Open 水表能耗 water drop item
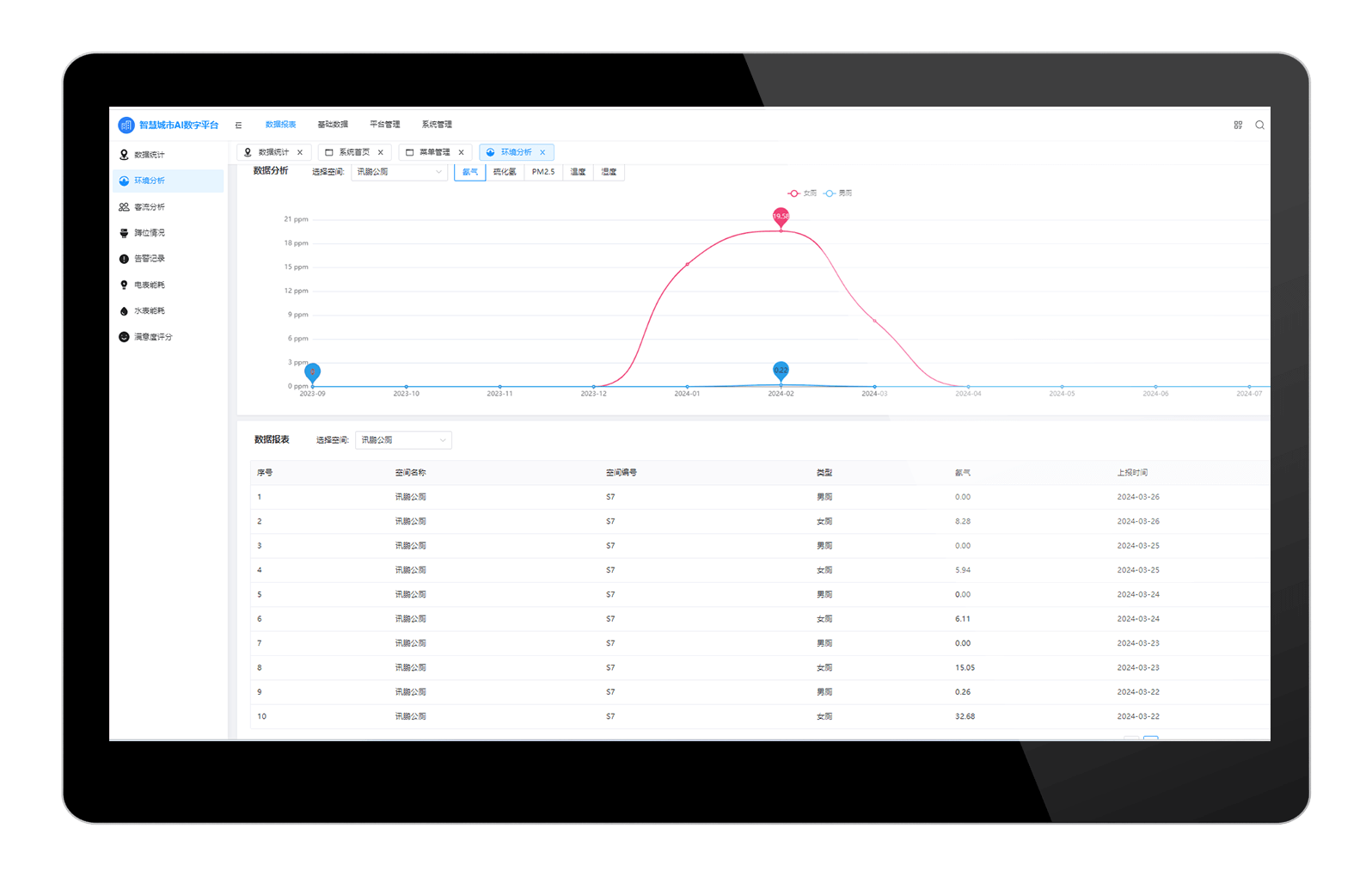The width and height of the screenshot is (1372, 877). coord(150,310)
